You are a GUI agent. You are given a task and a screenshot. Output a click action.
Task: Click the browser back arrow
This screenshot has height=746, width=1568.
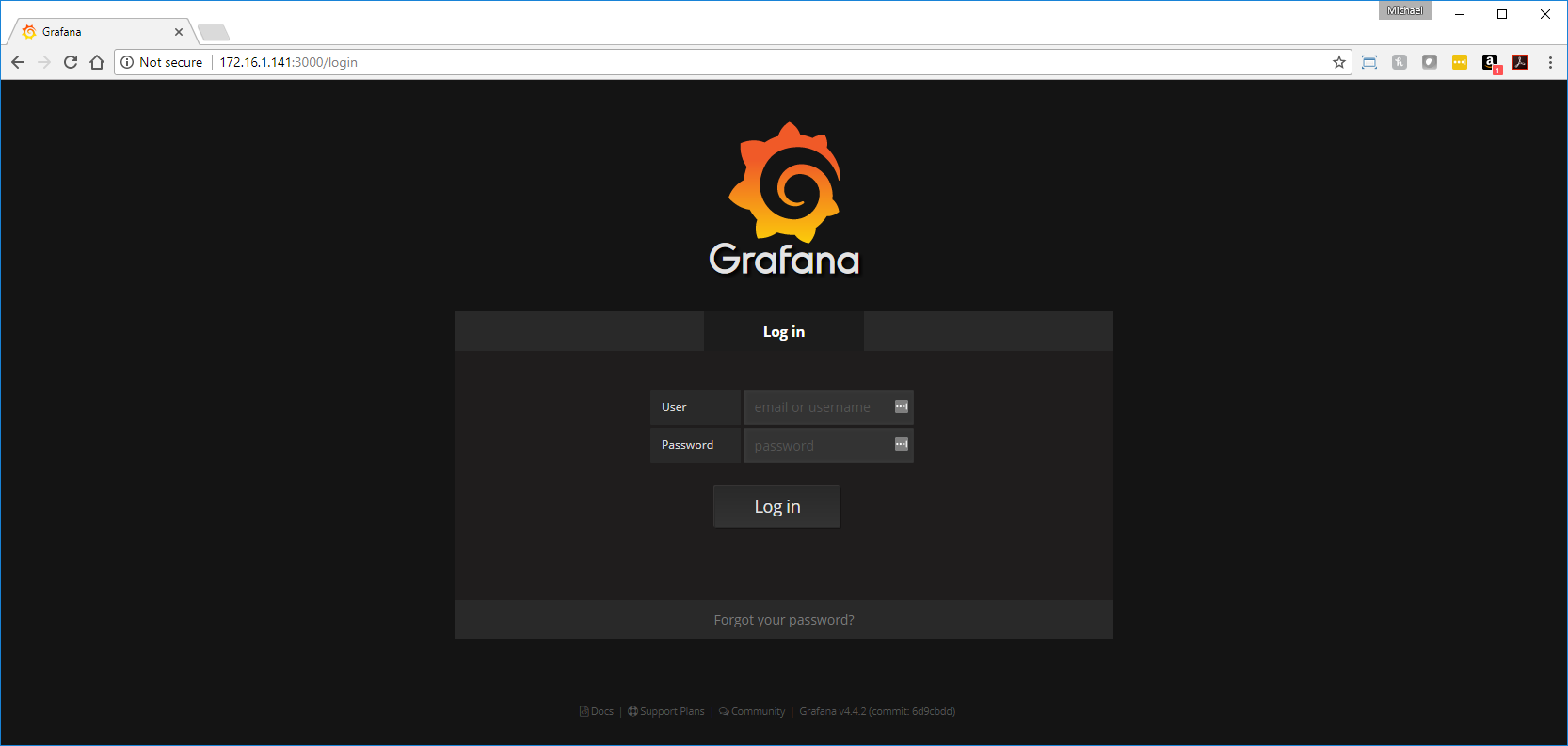point(18,62)
